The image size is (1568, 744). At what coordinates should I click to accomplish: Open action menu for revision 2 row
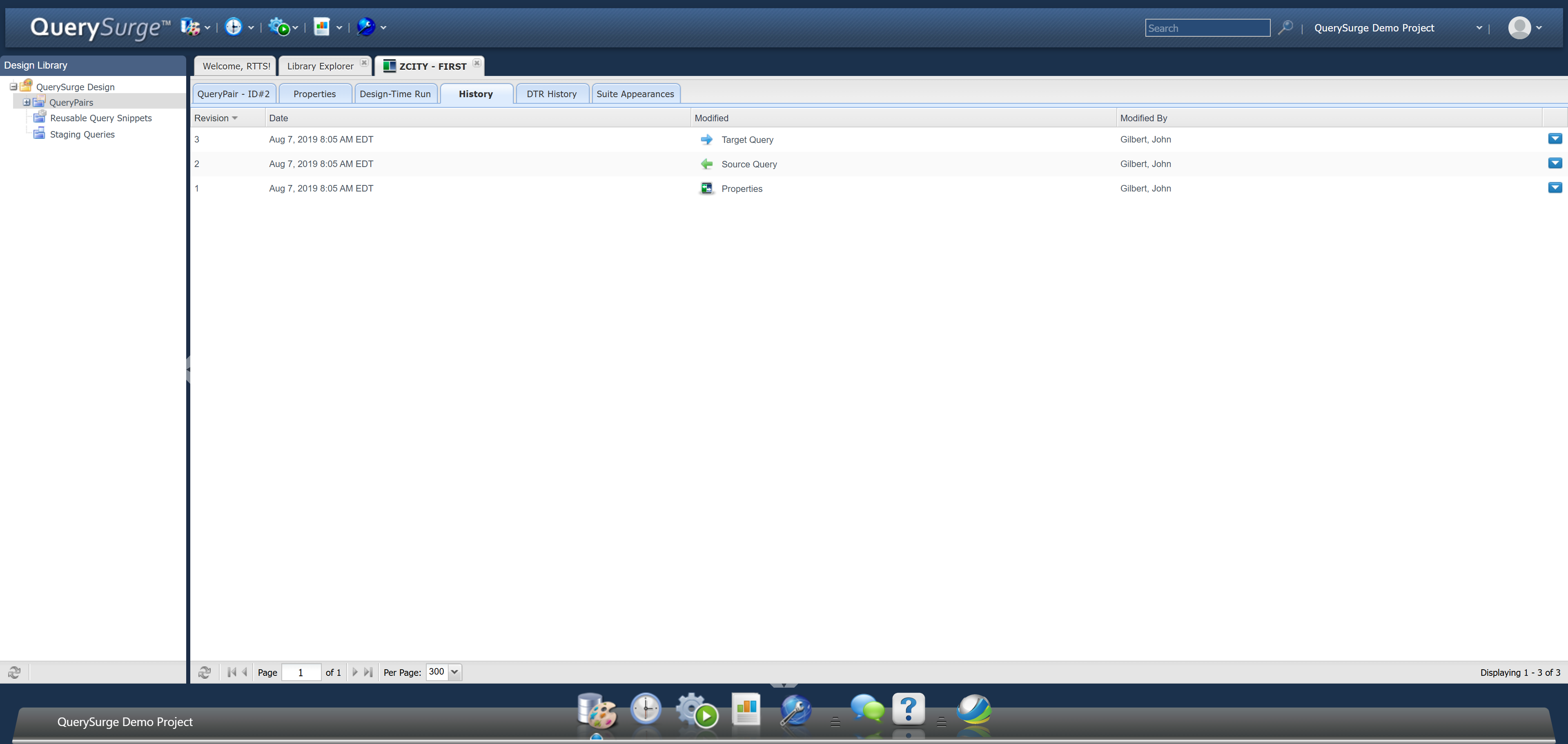pyautogui.click(x=1555, y=163)
